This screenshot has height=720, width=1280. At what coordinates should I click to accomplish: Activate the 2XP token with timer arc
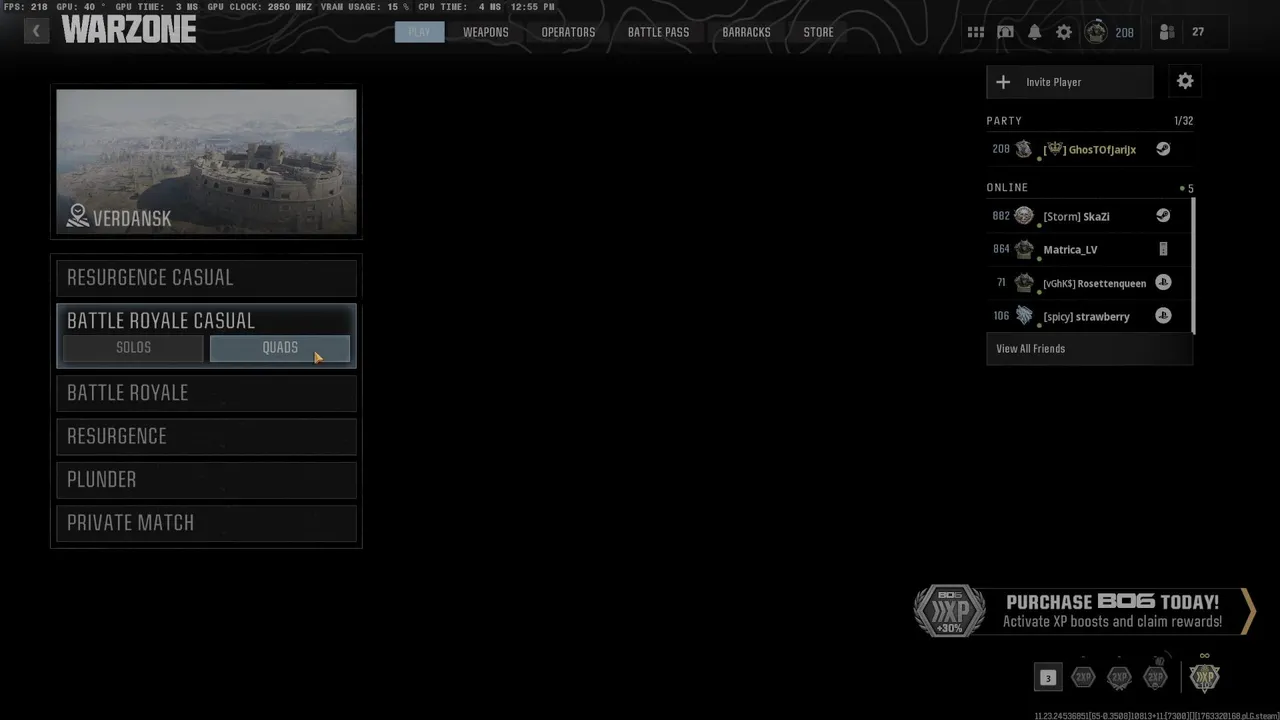point(1155,676)
